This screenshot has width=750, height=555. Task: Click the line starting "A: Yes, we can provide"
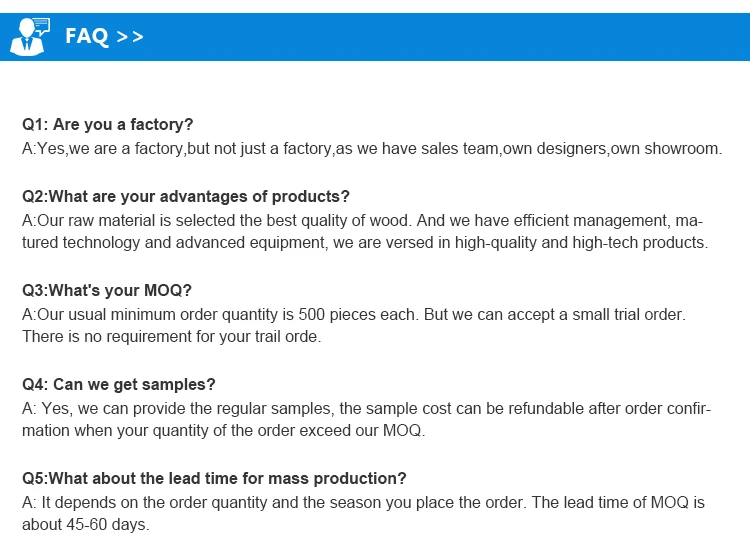tap(366, 408)
